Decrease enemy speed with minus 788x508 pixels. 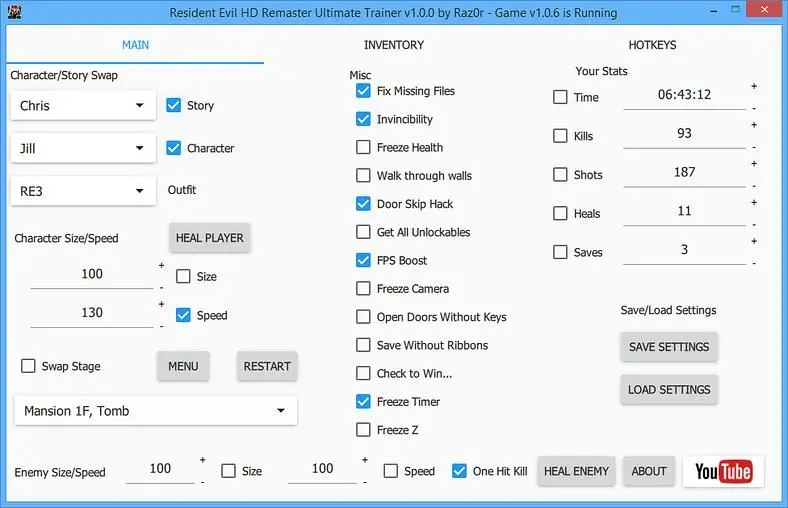click(x=365, y=482)
